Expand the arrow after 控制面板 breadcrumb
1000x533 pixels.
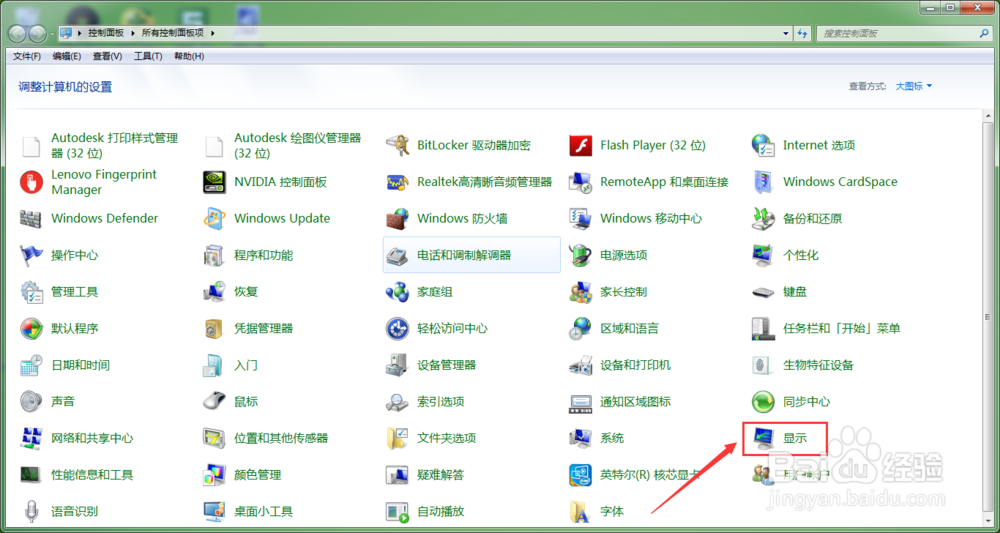pos(131,33)
